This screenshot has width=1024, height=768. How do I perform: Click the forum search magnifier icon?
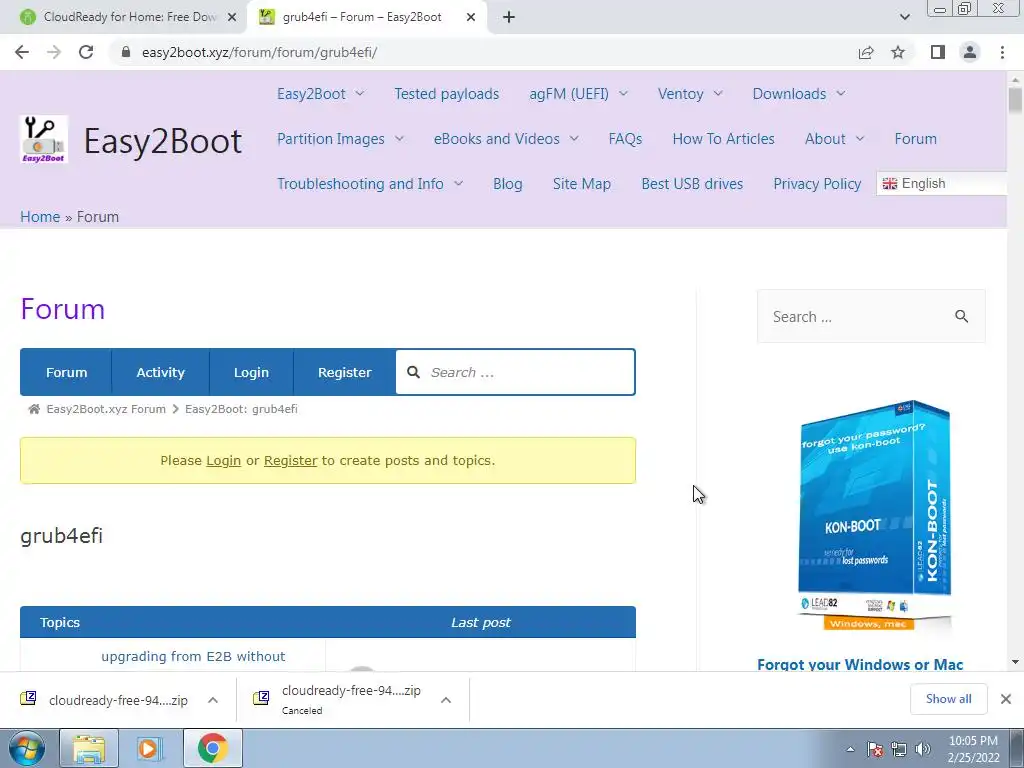point(413,372)
